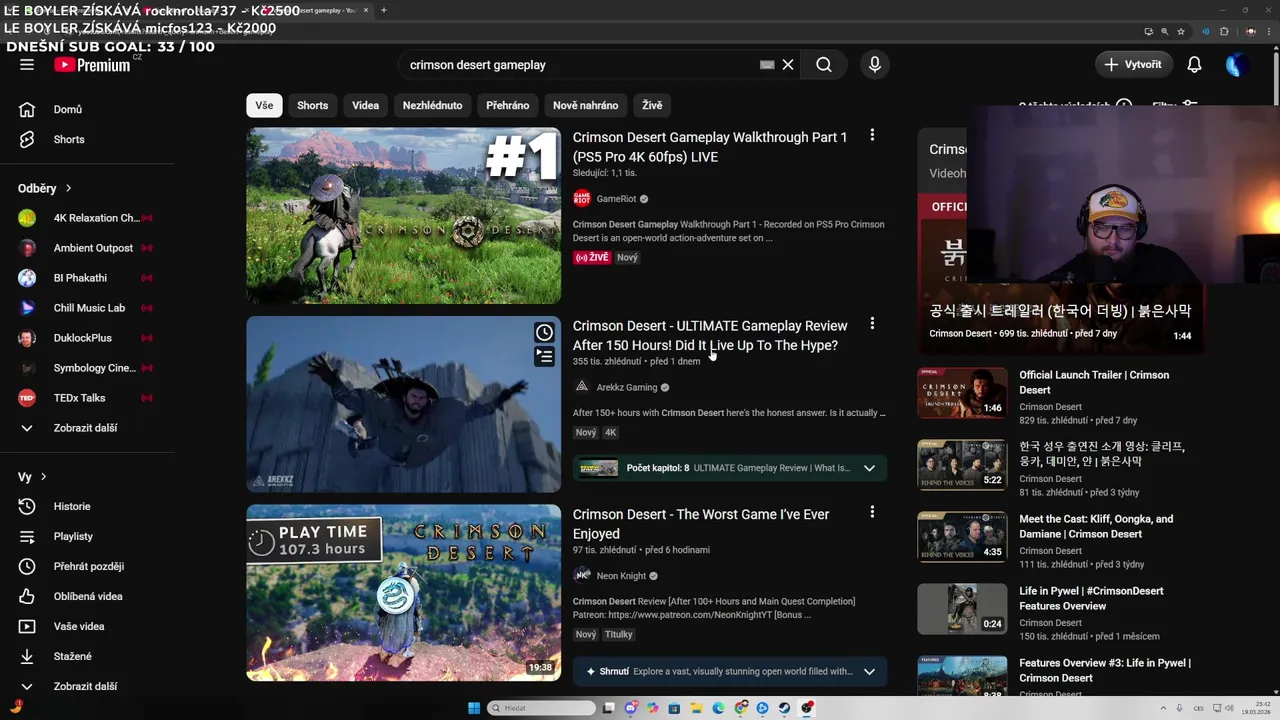1280x720 pixels.
Task: Clear the search query with X
Action: (x=788, y=65)
